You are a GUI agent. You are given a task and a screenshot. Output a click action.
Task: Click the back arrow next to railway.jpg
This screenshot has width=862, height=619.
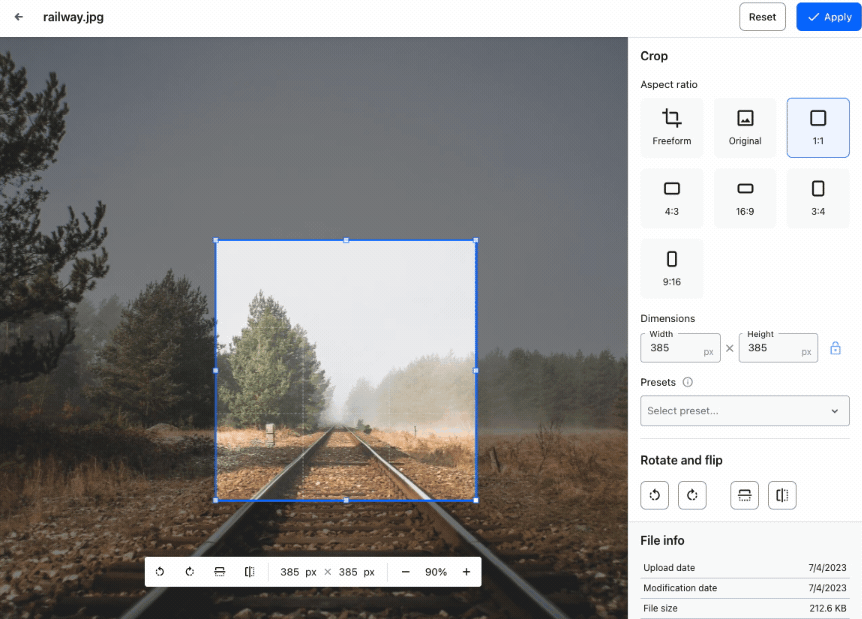[19, 17]
